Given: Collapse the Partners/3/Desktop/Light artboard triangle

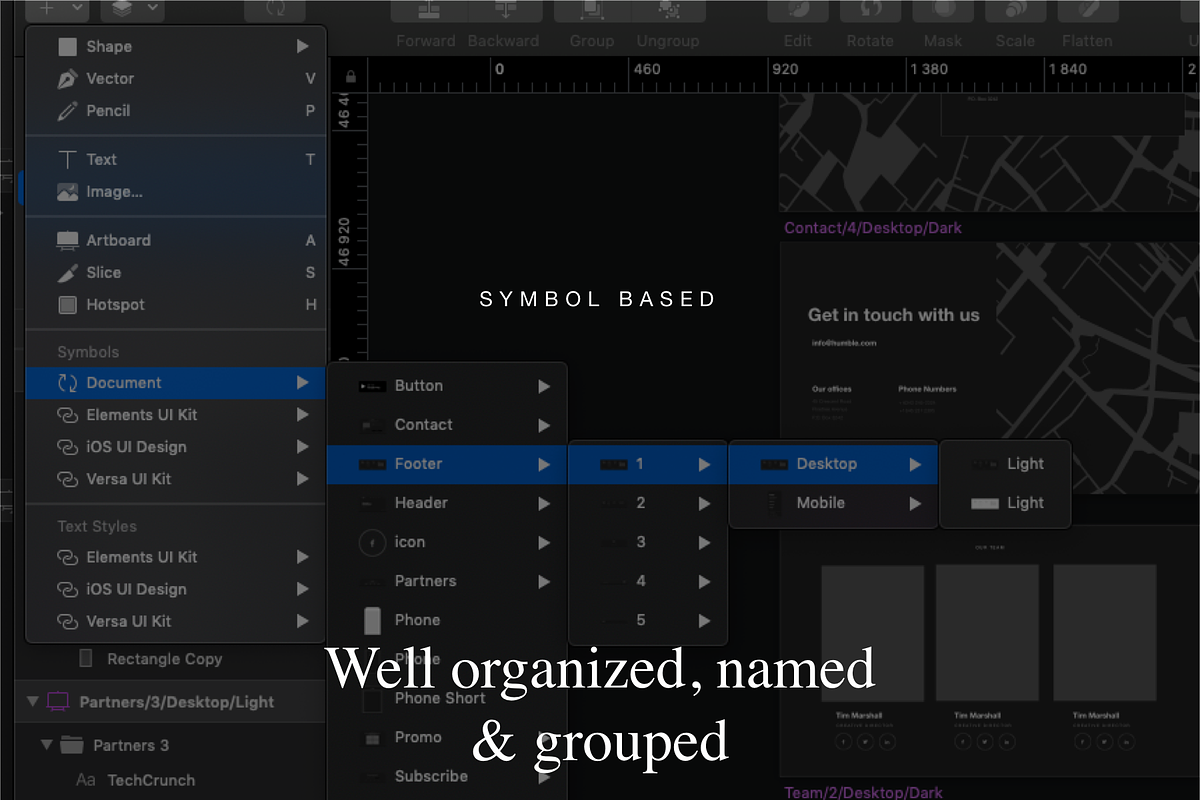Looking at the screenshot, I should (32, 701).
